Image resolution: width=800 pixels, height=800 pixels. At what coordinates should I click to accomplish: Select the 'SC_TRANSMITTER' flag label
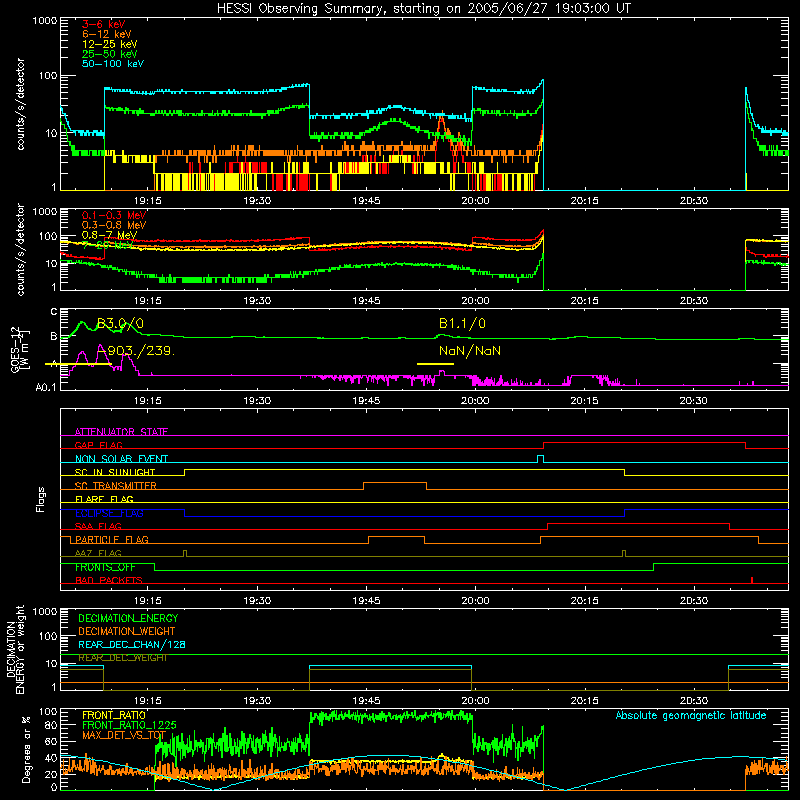[x=115, y=486]
